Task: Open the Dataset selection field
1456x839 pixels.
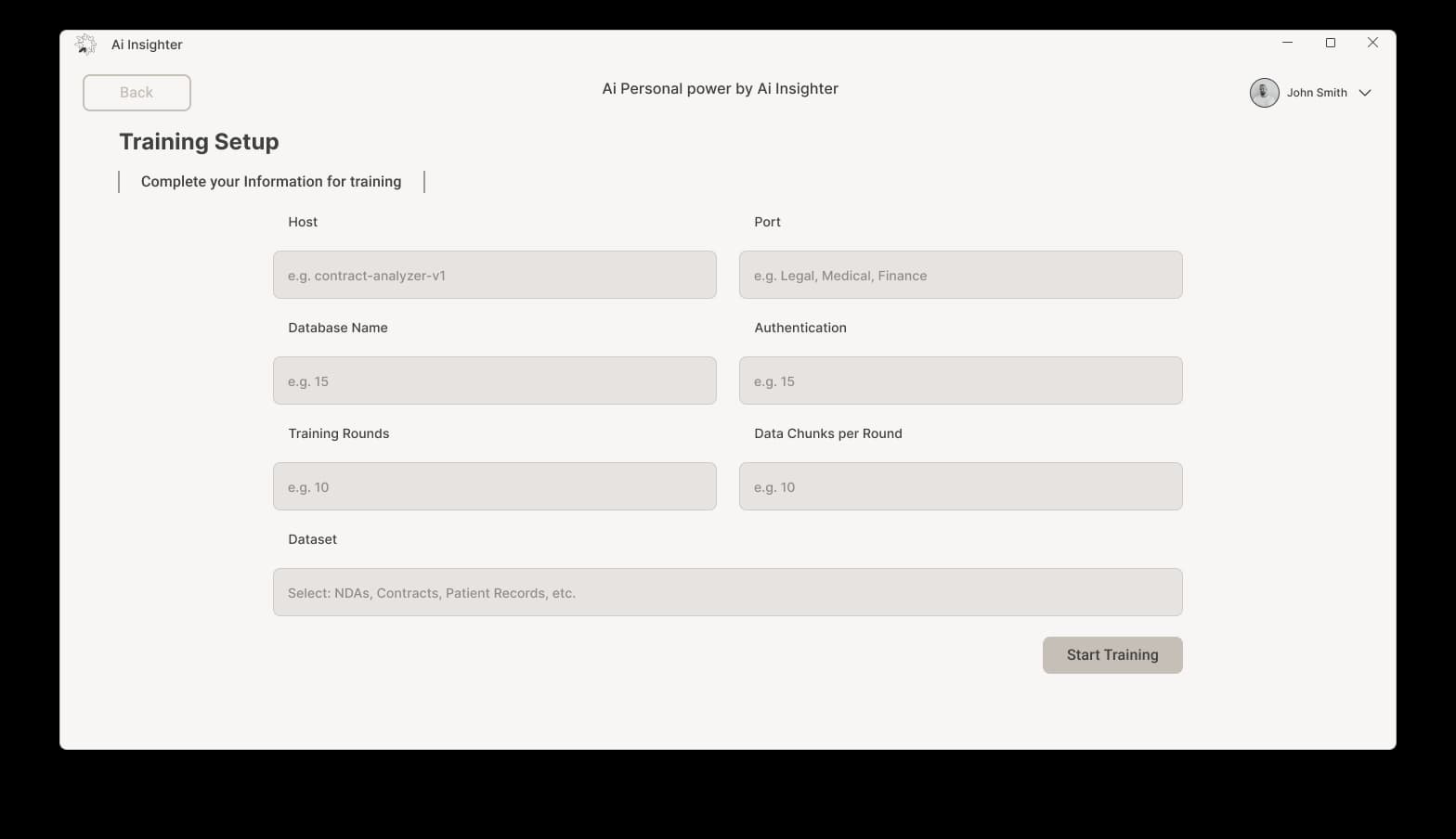Action: click(x=727, y=592)
